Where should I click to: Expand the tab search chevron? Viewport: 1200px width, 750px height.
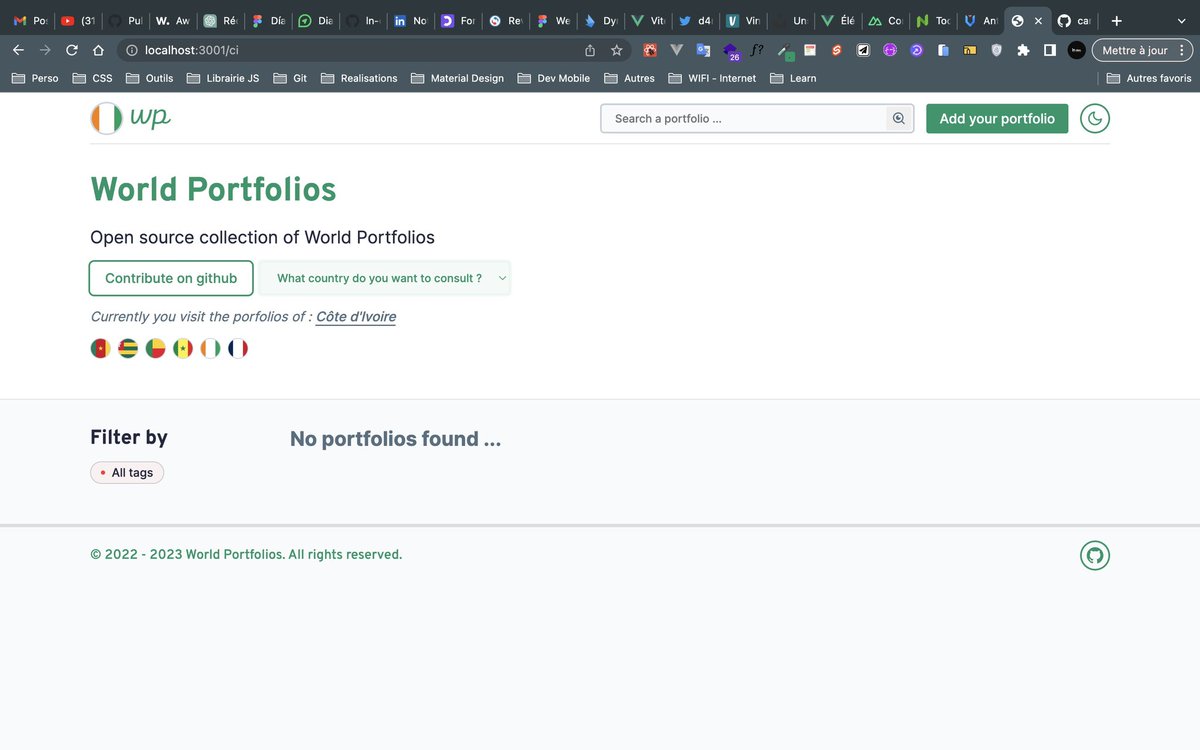pyautogui.click(x=1180, y=20)
